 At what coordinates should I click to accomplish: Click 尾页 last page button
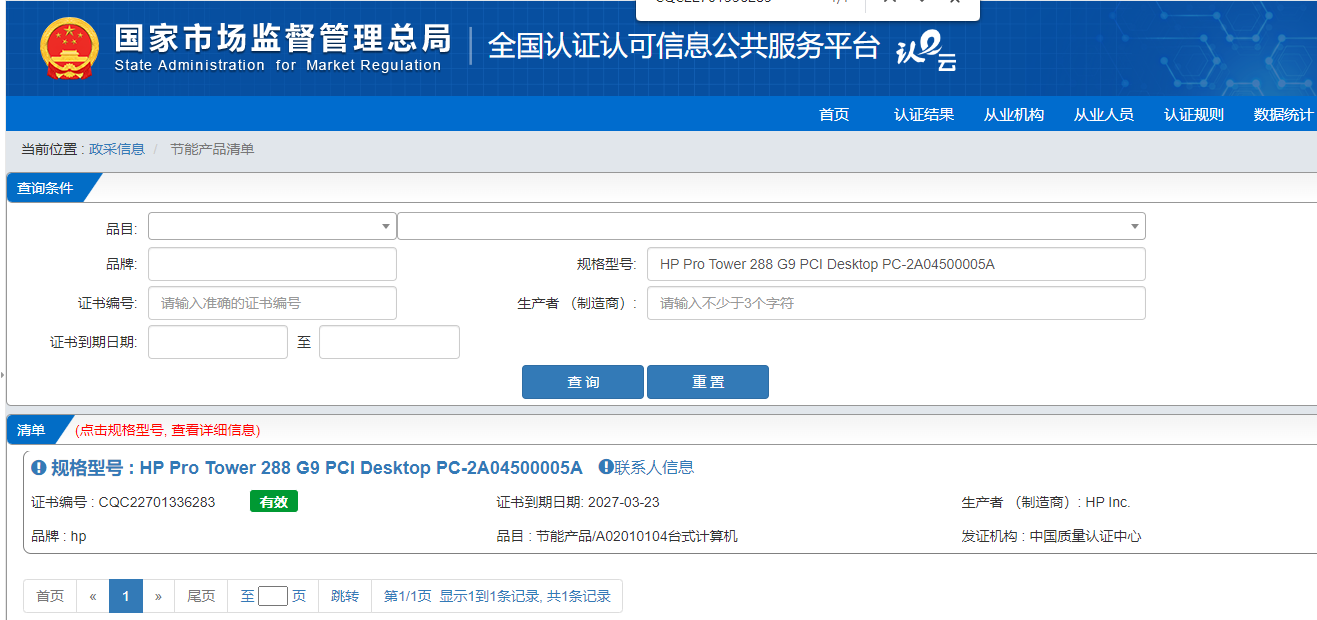coord(201,596)
